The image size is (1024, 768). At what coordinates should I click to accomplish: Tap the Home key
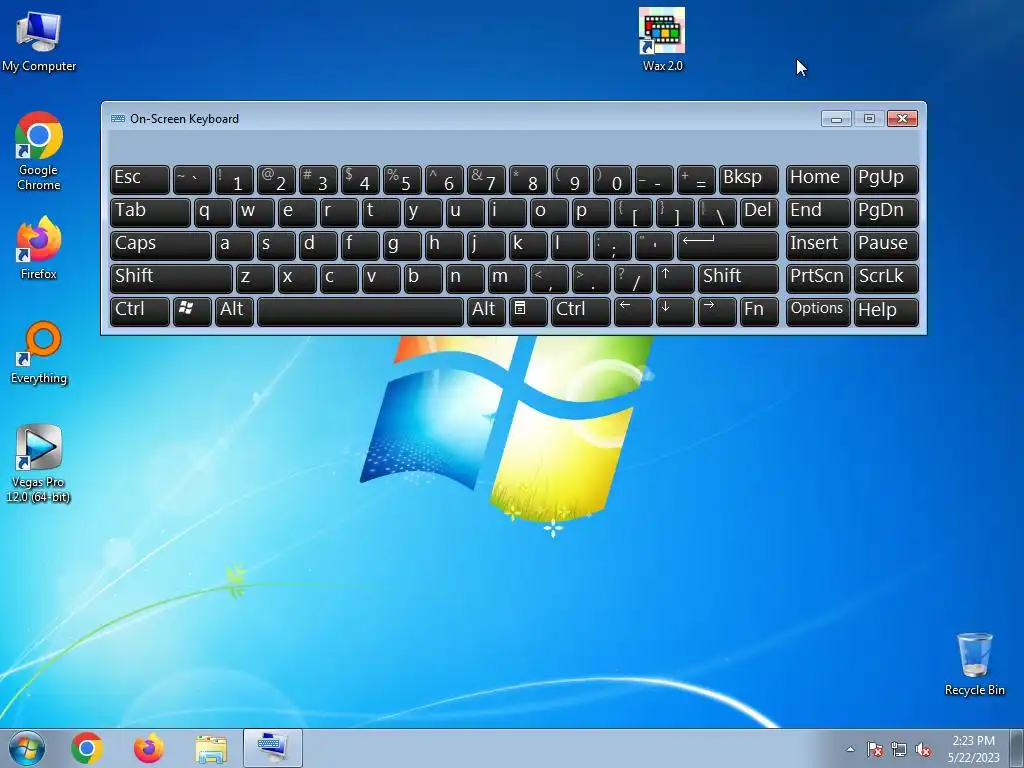[818, 180]
